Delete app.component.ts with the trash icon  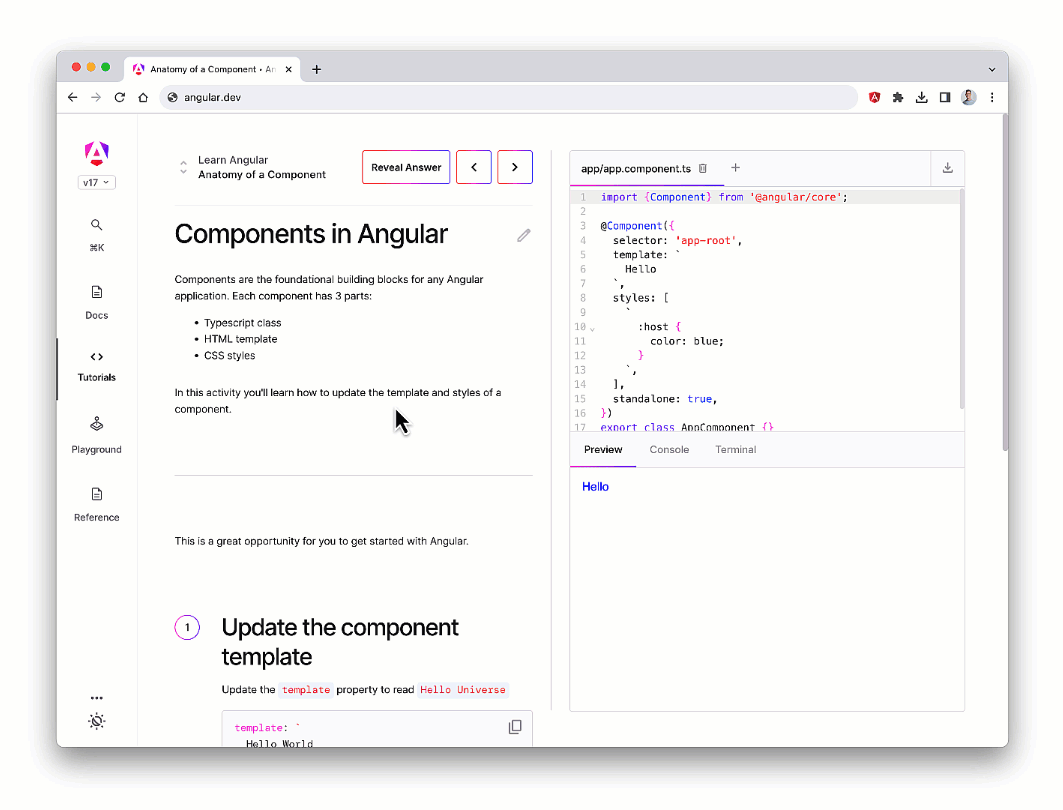click(x=702, y=169)
